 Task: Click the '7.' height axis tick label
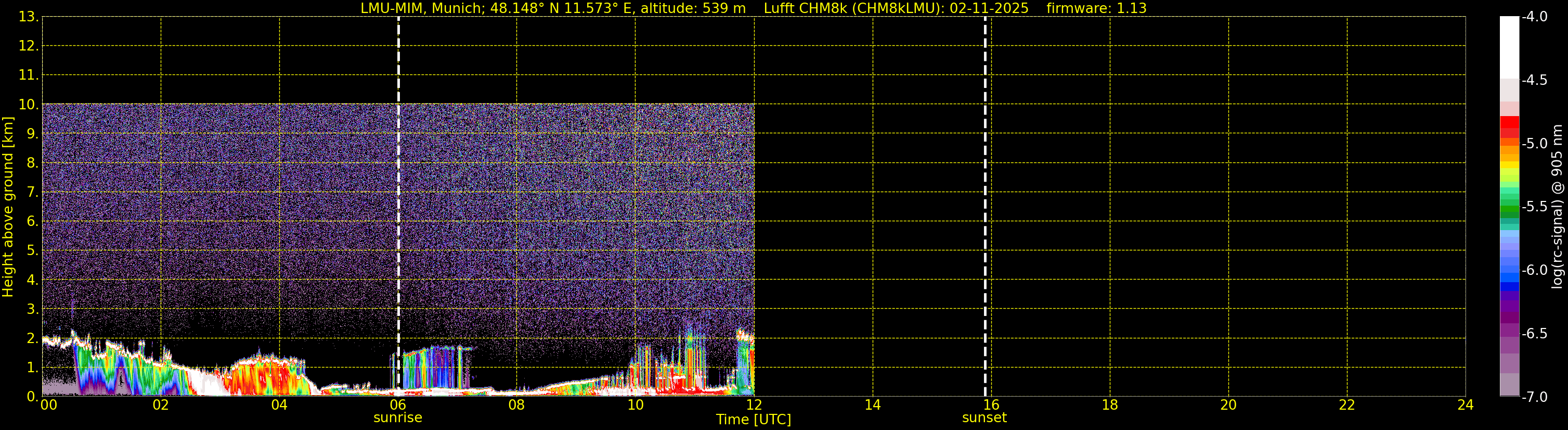tap(32, 192)
